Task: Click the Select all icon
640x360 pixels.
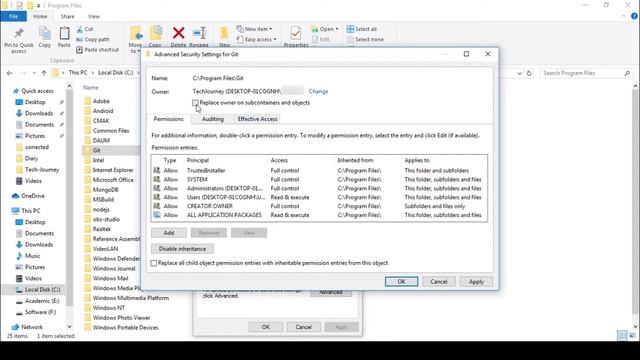Action: 350,29
